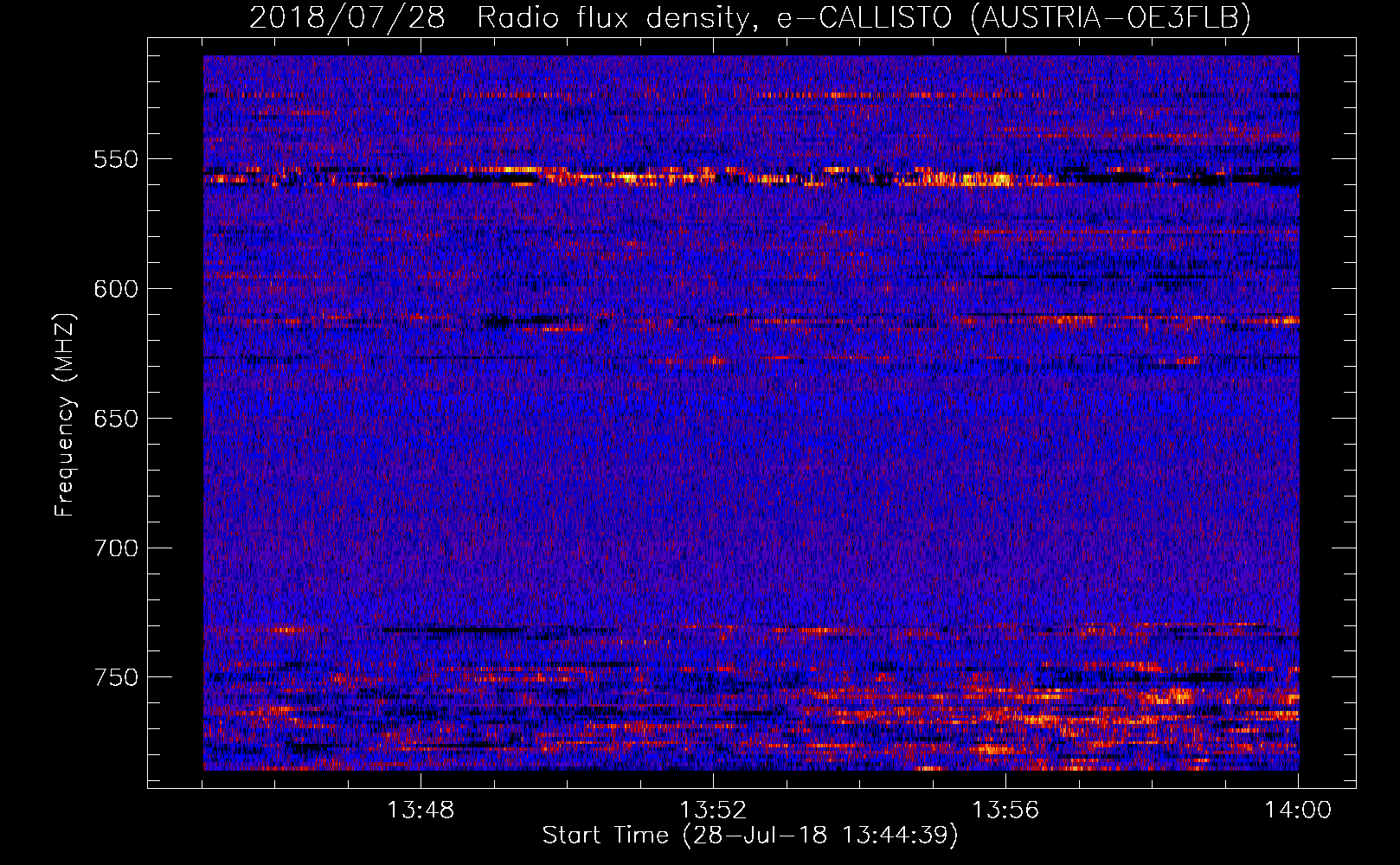Click the 750 frequency tick label
Image resolution: width=1400 pixels, height=865 pixels.
tap(116, 677)
